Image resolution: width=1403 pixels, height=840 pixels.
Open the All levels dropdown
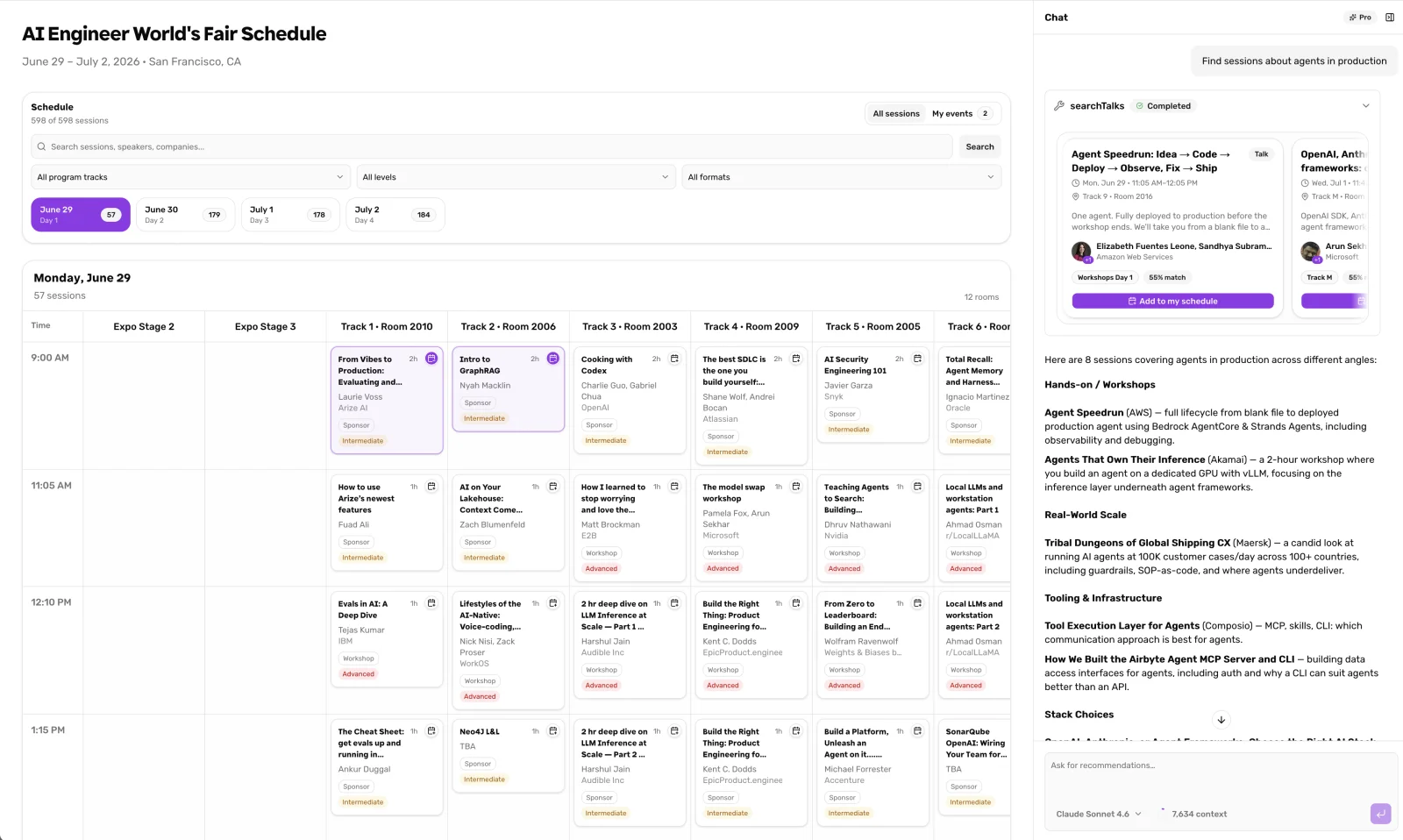click(x=516, y=177)
